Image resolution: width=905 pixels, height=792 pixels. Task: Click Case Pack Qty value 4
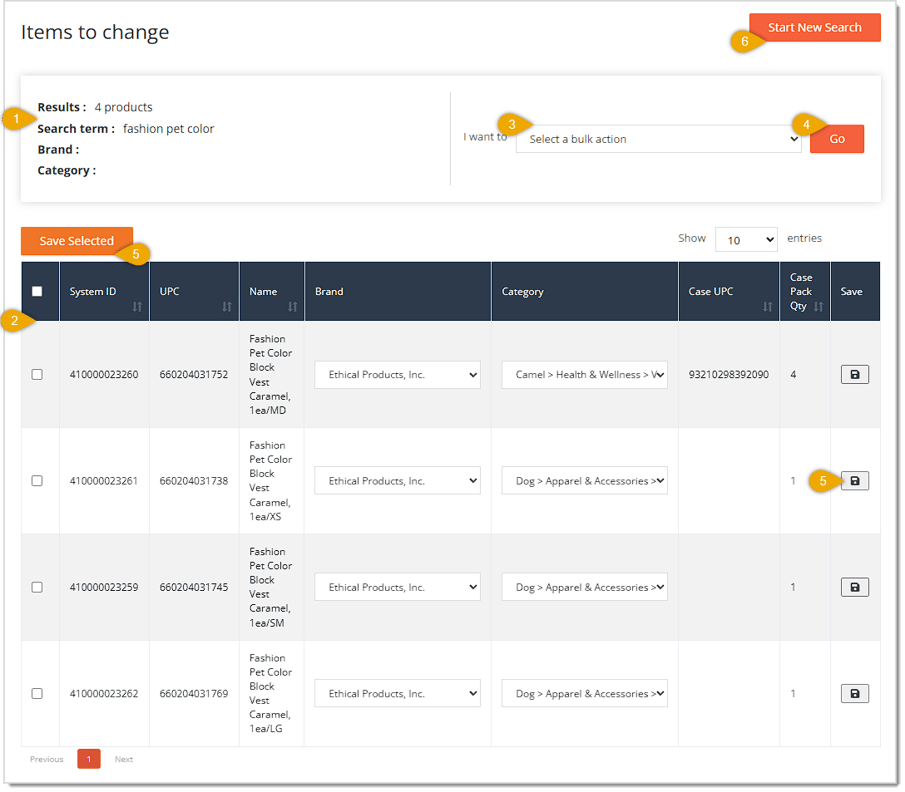point(793,375)
